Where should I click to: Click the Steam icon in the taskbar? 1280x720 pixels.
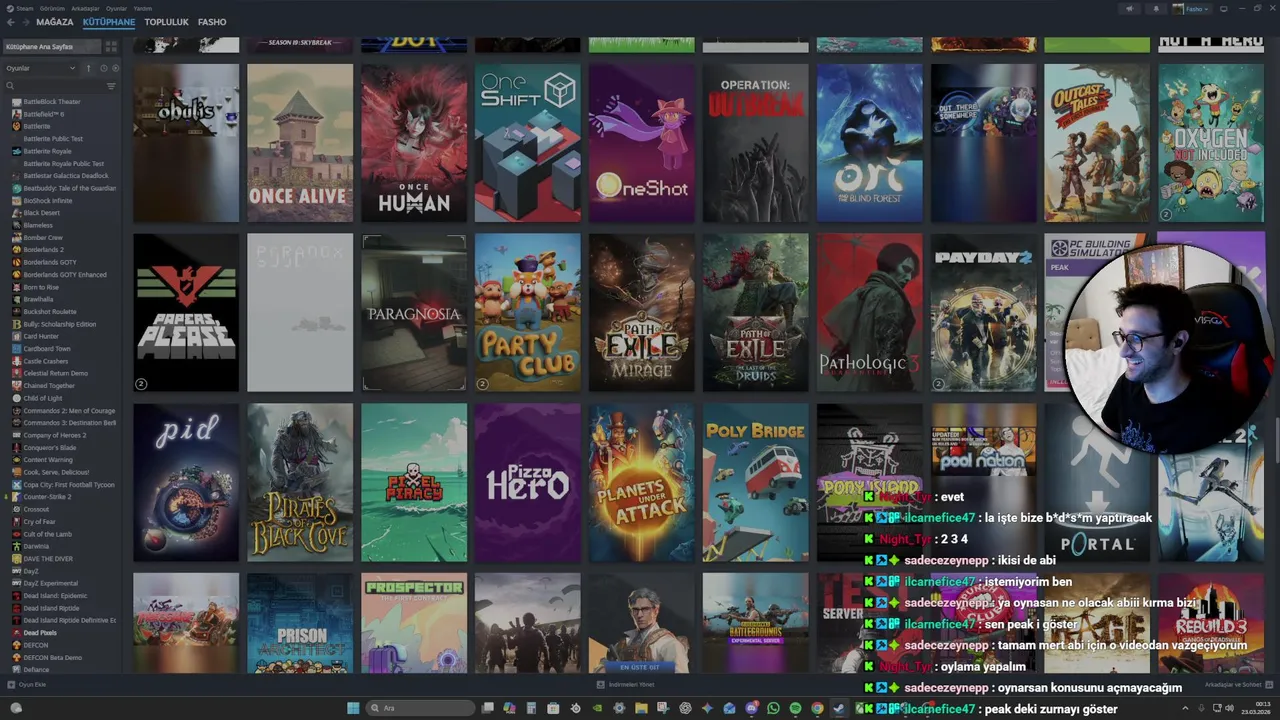[x=839, y=708]
